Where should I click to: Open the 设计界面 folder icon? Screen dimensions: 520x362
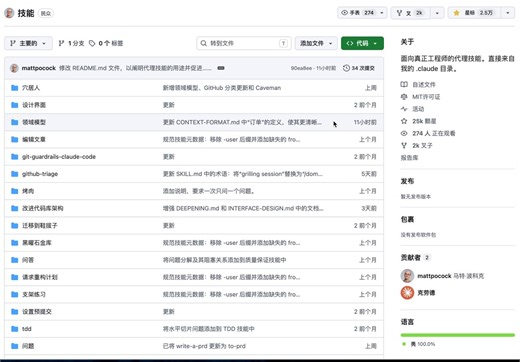click(x=15, y=105)
